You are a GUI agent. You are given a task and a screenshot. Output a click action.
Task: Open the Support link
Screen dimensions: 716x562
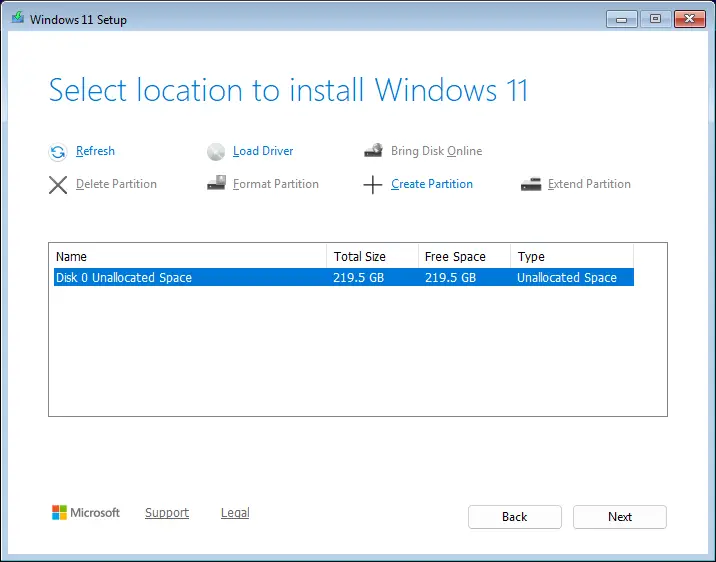click(167, 513)
